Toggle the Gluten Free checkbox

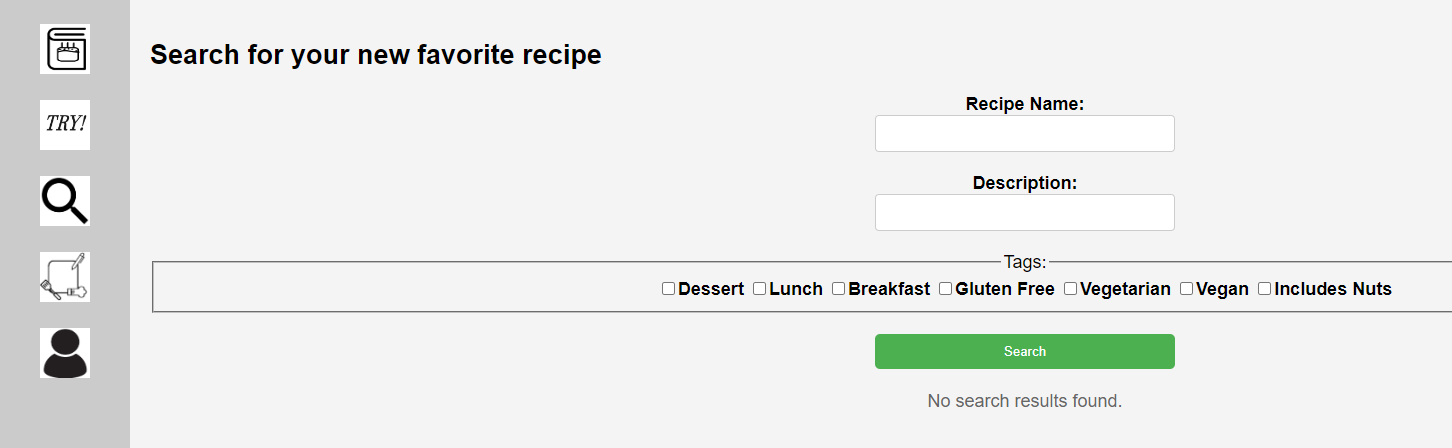945,289
